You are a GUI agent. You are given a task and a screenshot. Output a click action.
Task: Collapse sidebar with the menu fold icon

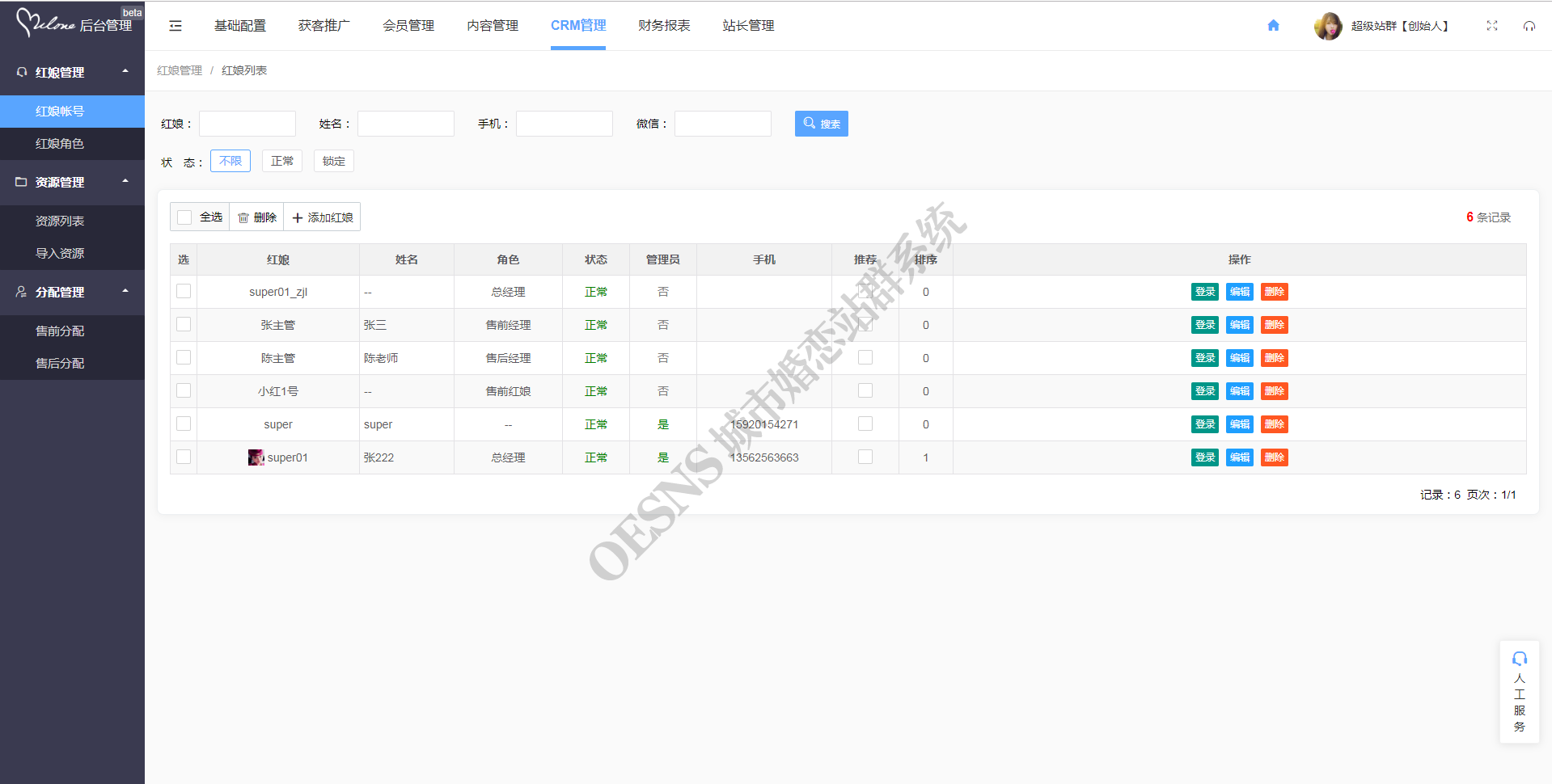(175, 26)
